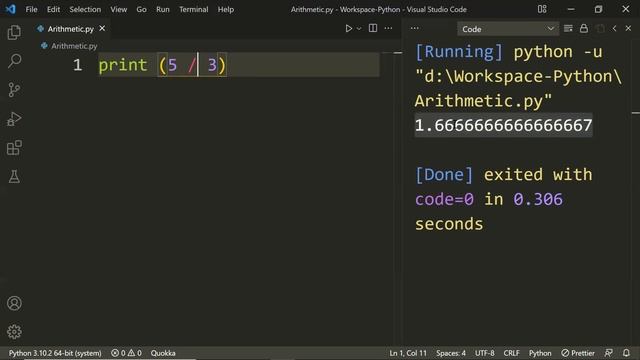Open output panel More Actions ellipsis
Image resolution: width=640 pixels, height=360 pixels.
[x=415, y=28]
